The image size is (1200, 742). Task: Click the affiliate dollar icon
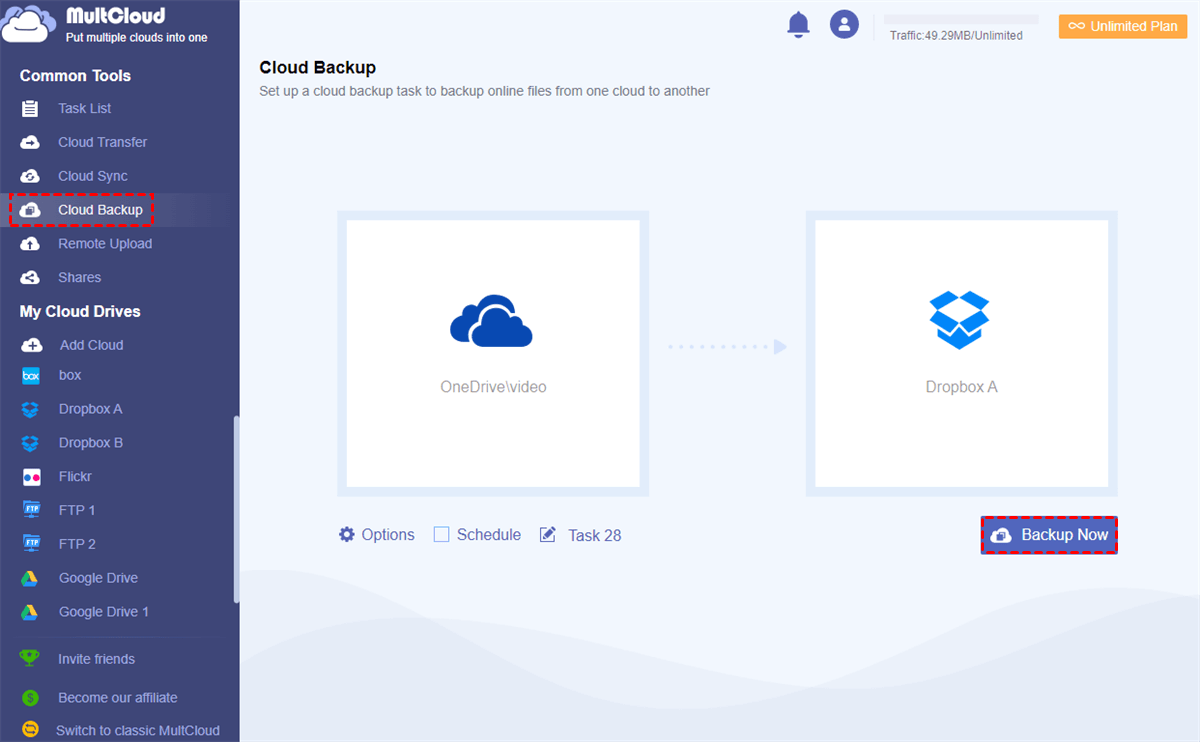pos(30,698)
